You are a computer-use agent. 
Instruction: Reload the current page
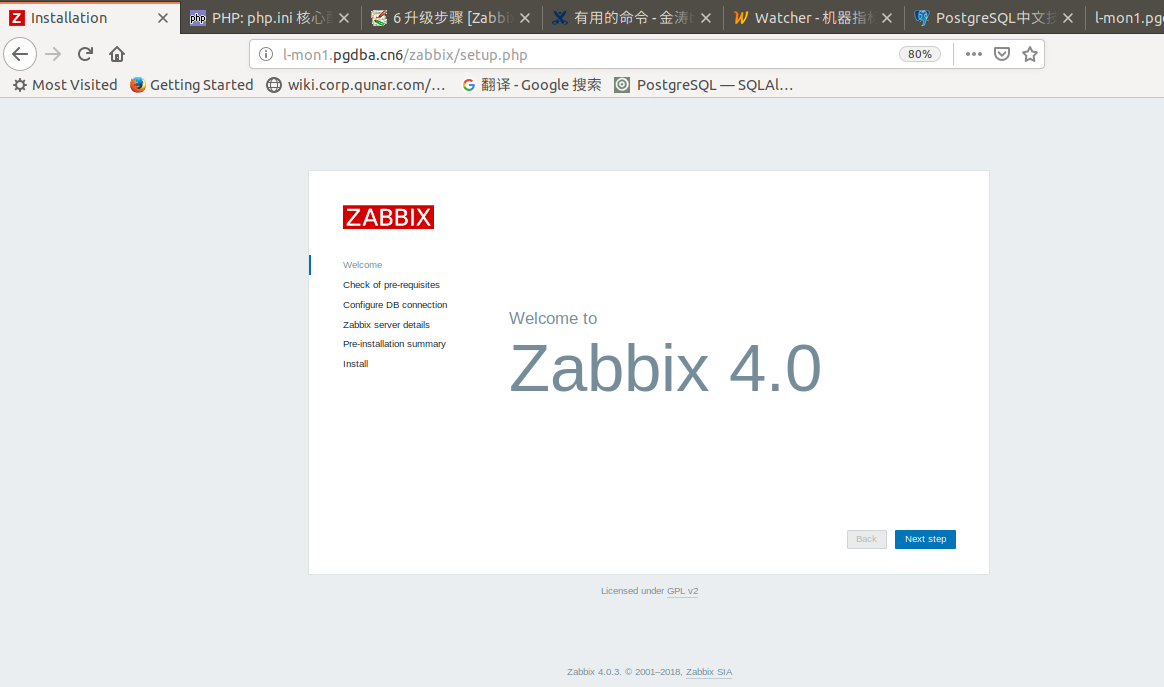pos(84,53)
